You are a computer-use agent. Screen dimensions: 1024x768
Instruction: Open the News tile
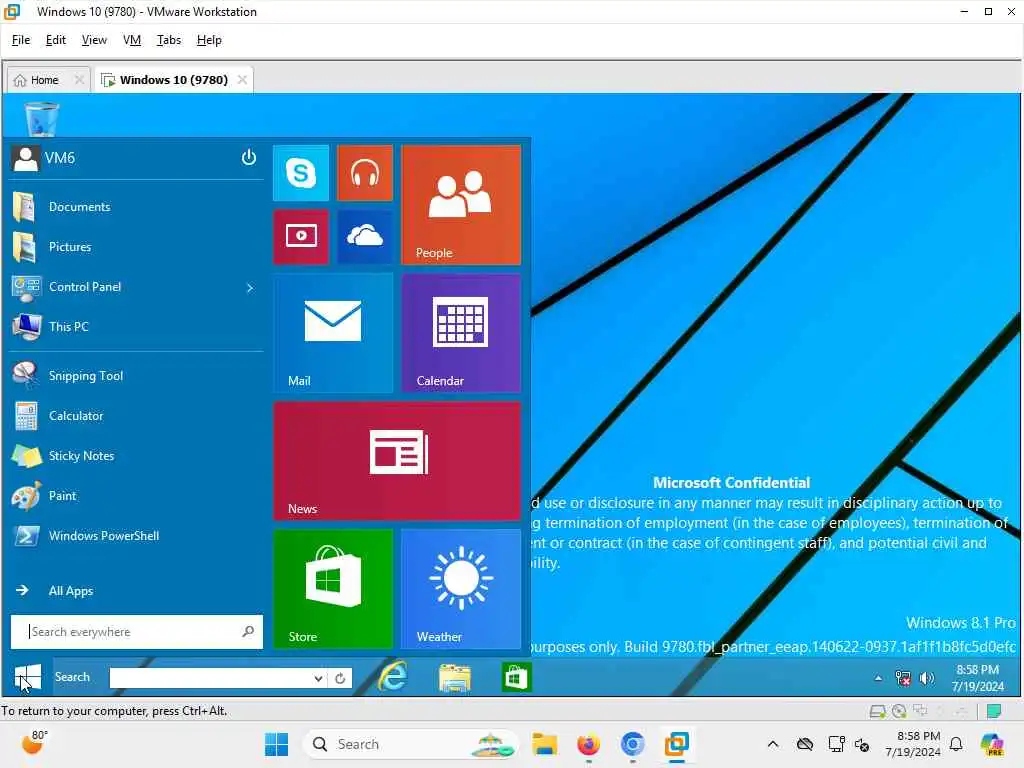click(x=396, y=461)
